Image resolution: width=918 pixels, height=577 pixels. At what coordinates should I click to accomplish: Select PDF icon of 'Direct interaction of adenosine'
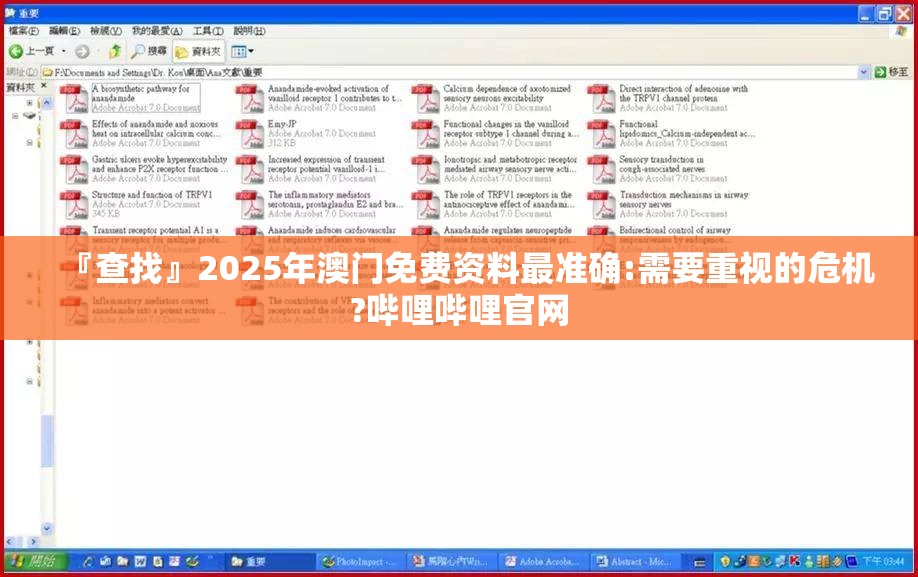pos(601,98)
